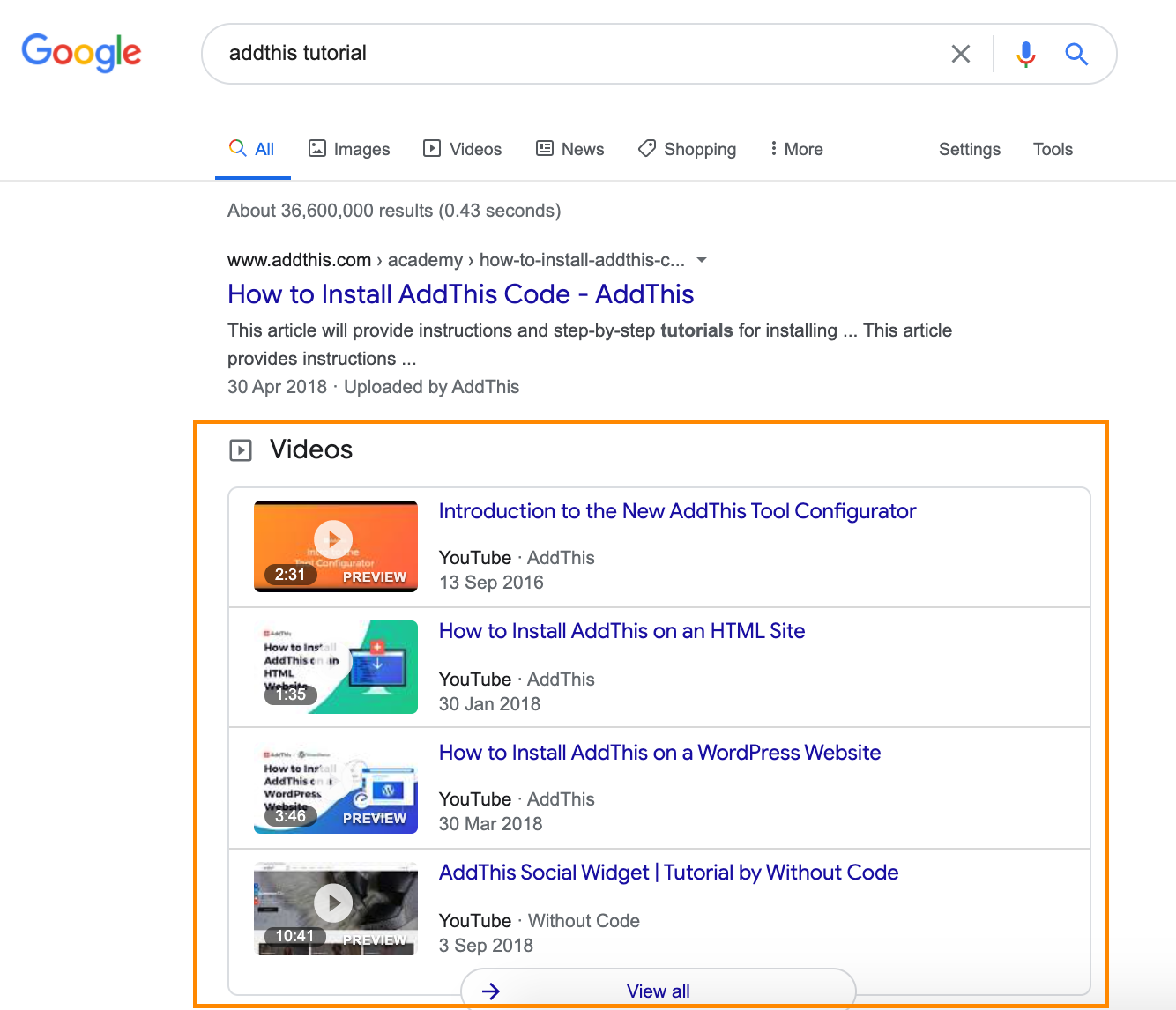
Task: Click the '30 Jan 2018' video date
Action: [489, 704]
